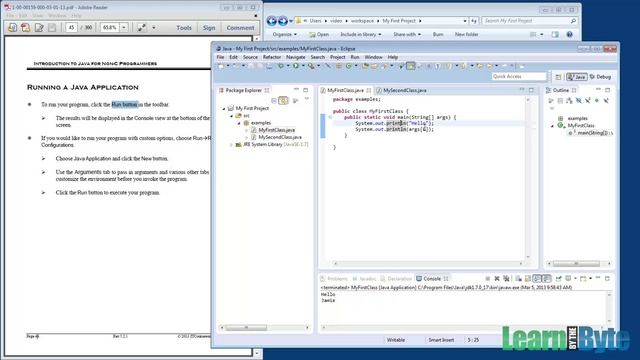Collapse the src folder node

click(x=231, y=116)
